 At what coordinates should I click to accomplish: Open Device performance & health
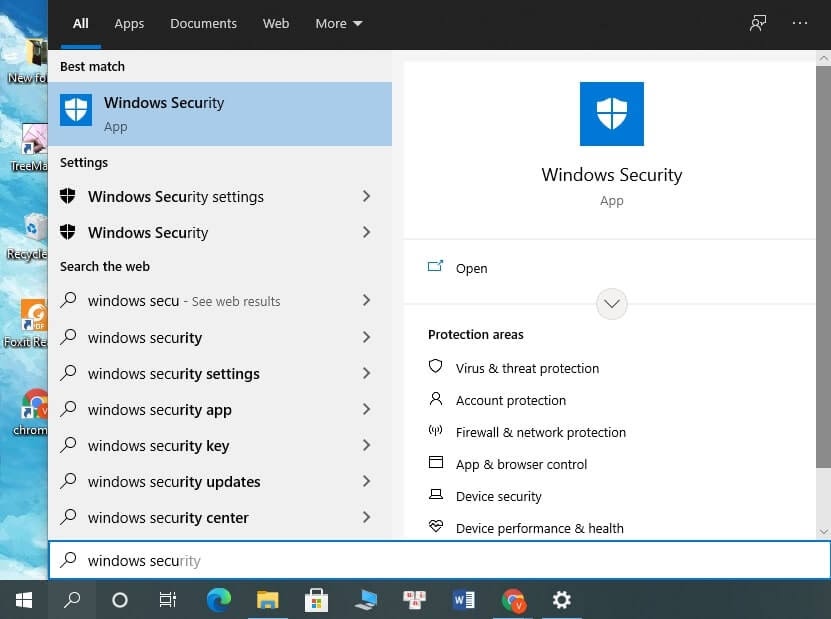540,528
